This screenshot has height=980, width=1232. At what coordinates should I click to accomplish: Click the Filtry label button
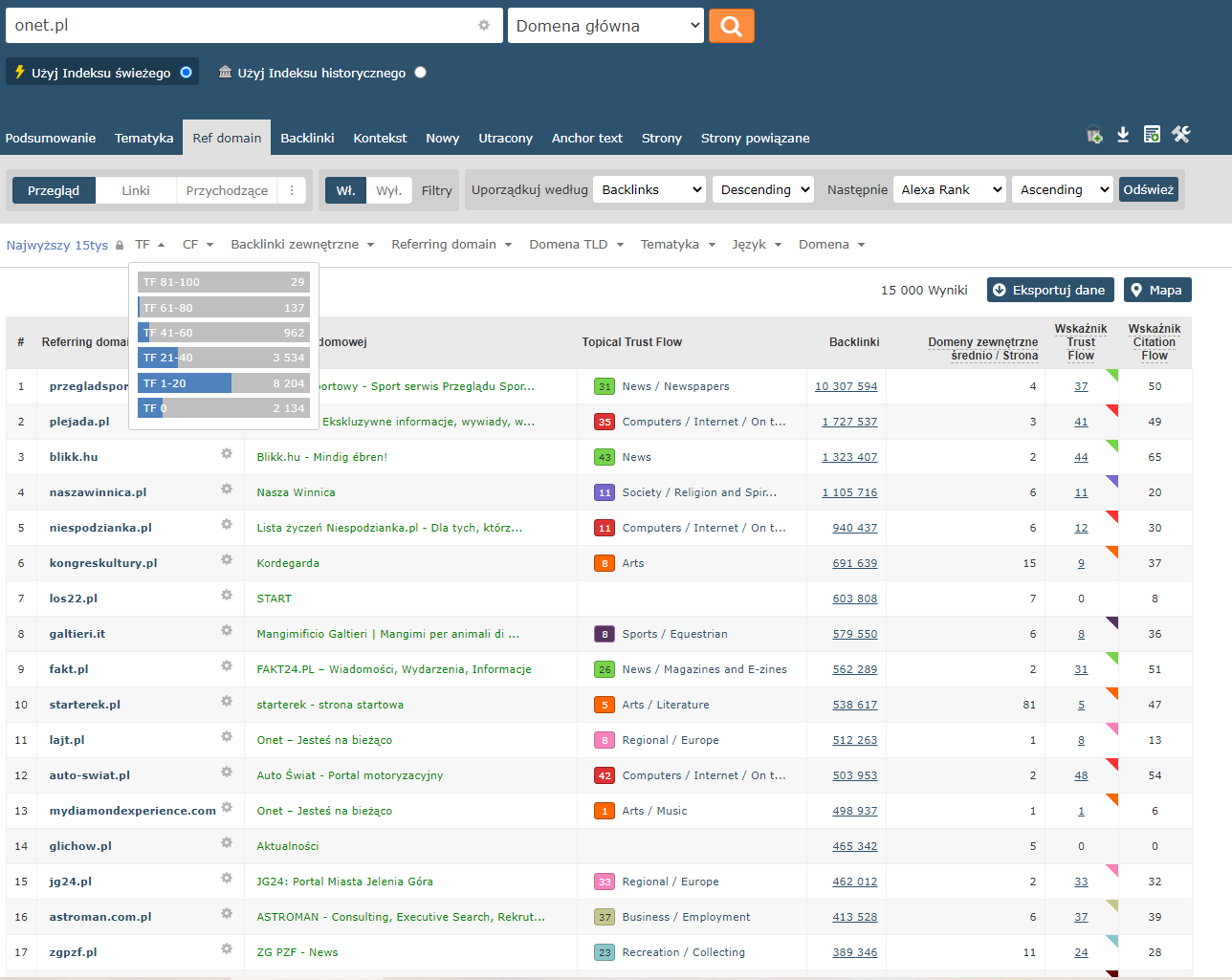click(x=436, y=190)
